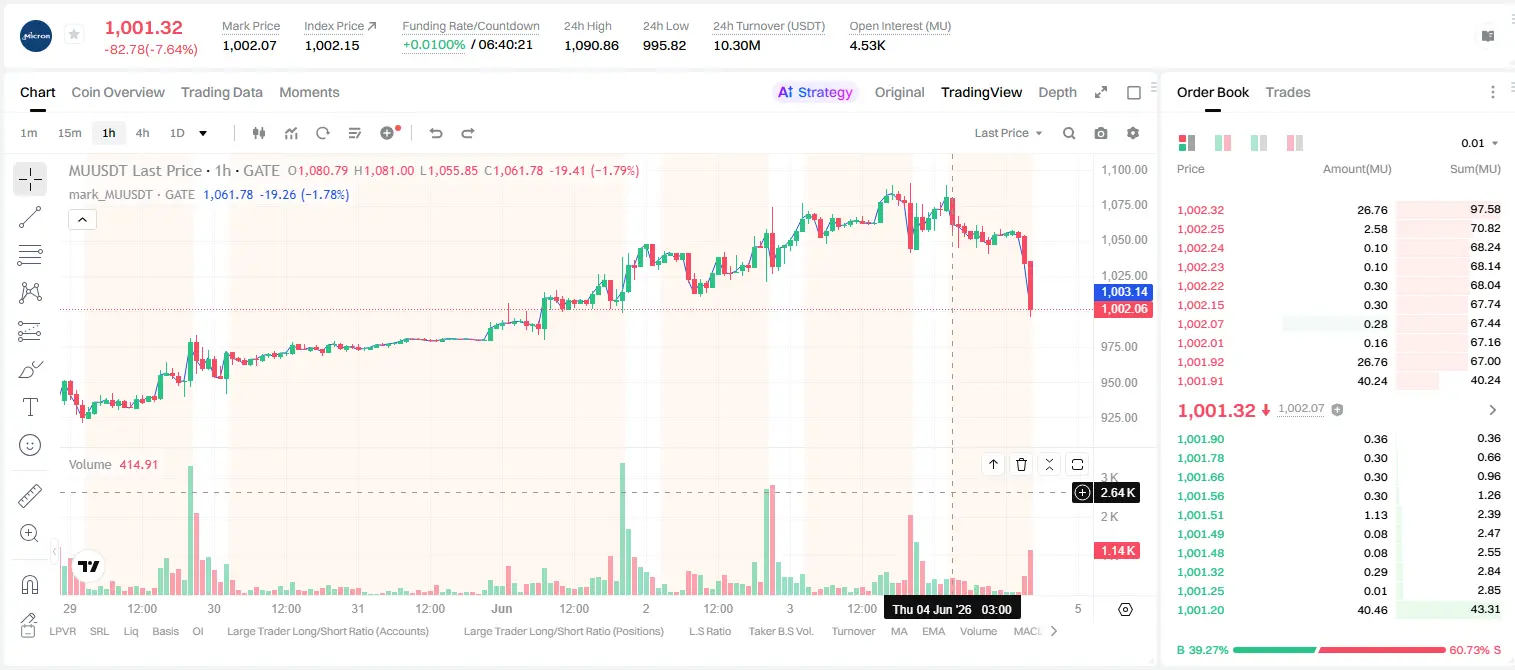Select the trend line drawing tool
Screen dimensions: 1515x670
pyautogui.click(x=30, y=218)
